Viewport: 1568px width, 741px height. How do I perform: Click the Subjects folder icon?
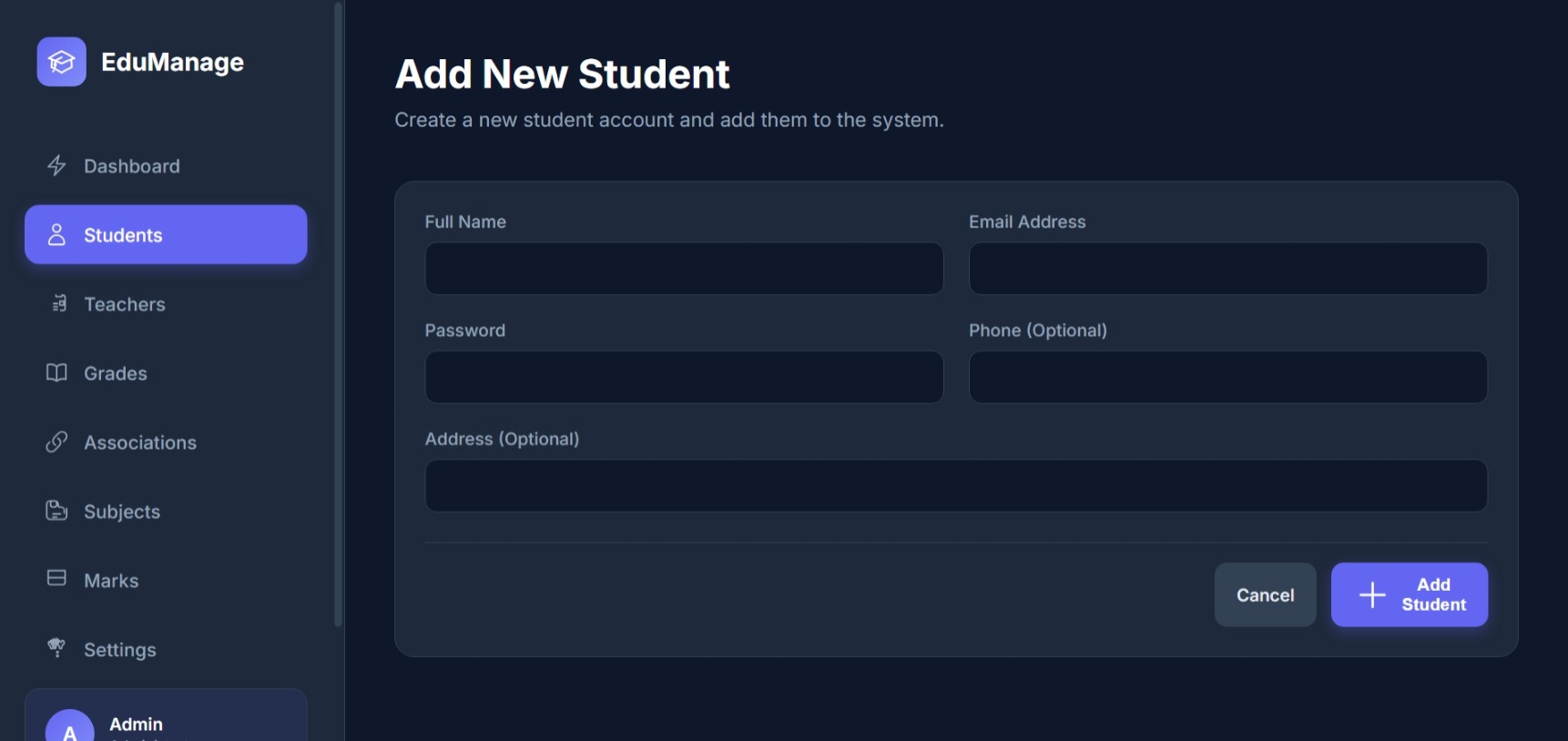[56, 511]
